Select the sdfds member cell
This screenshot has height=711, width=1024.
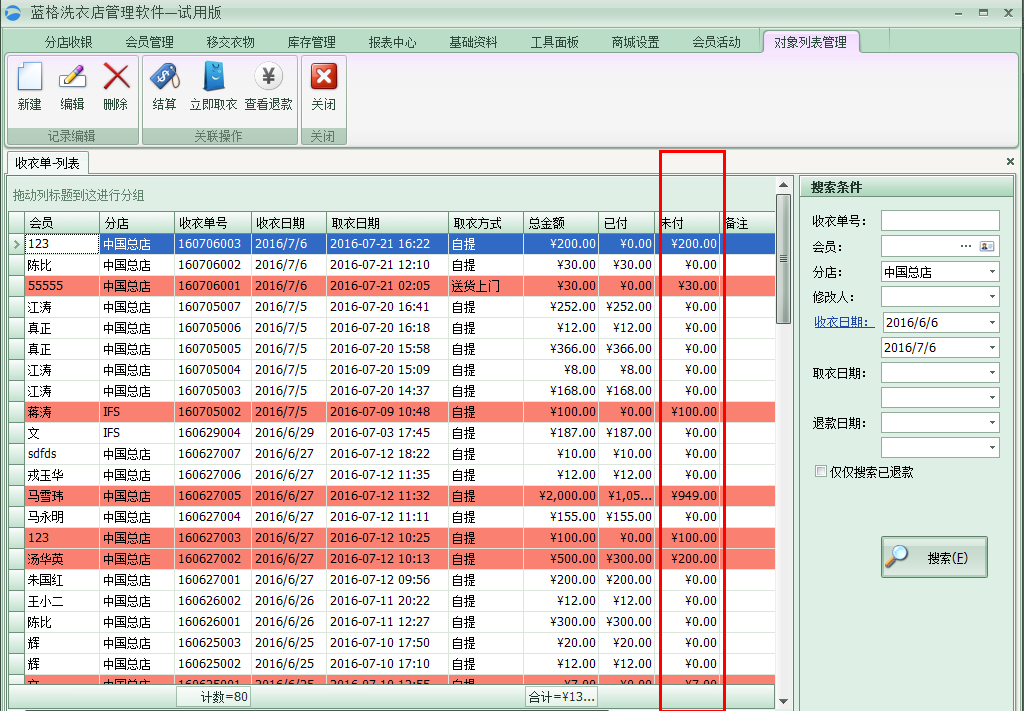pyautogui.click(x=62, y=454)
